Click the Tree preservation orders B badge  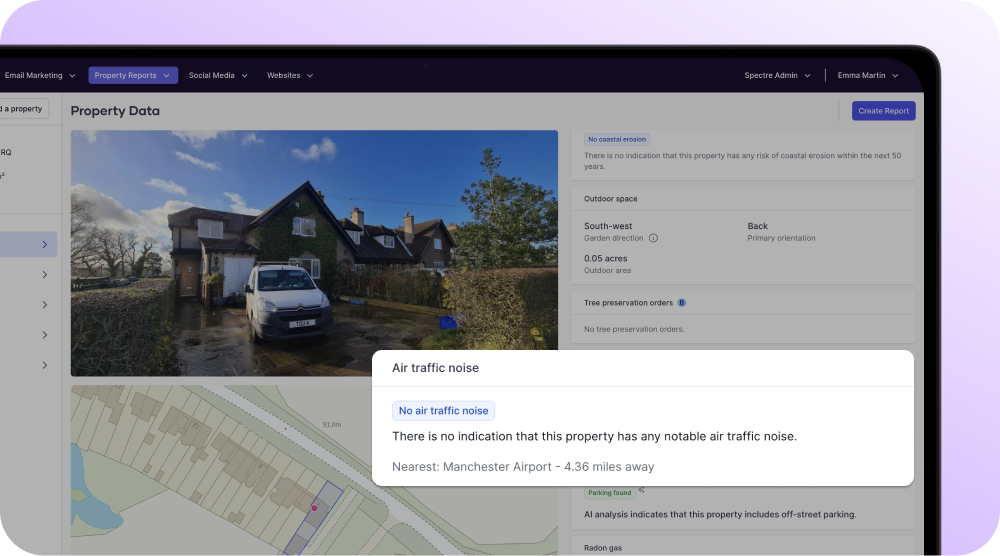(x=682, y=303)
